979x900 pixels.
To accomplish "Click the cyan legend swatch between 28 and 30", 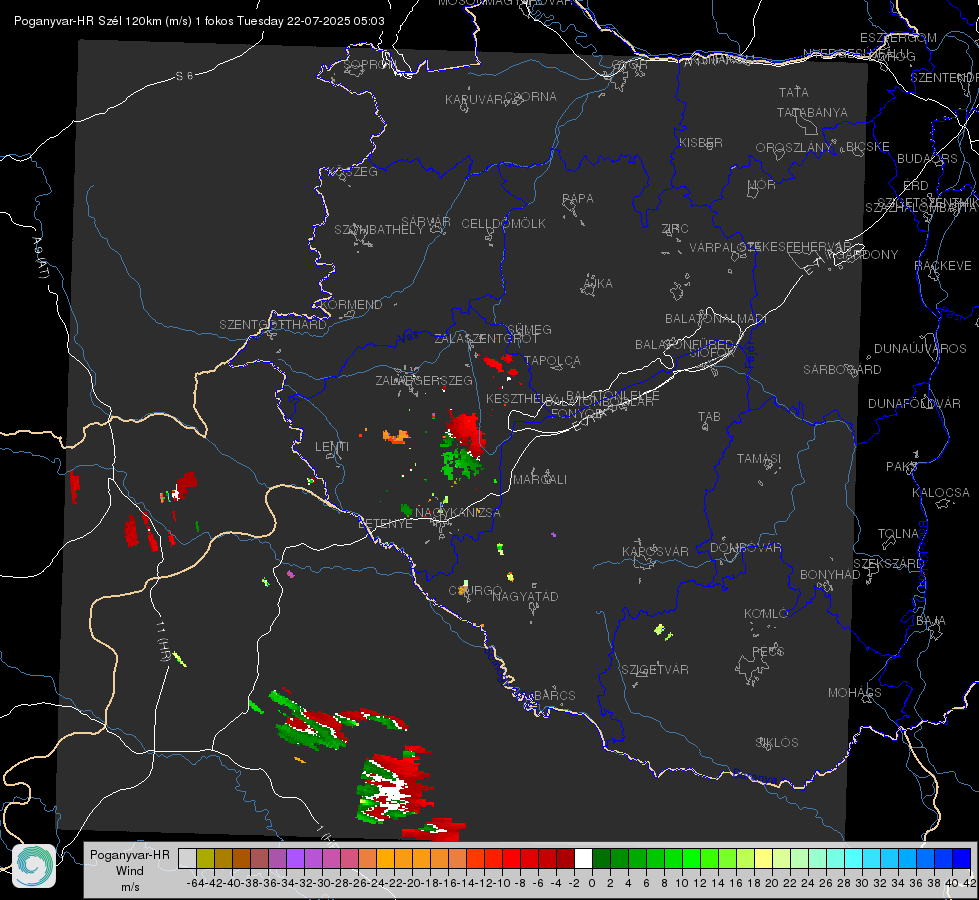I will point(853,859).
